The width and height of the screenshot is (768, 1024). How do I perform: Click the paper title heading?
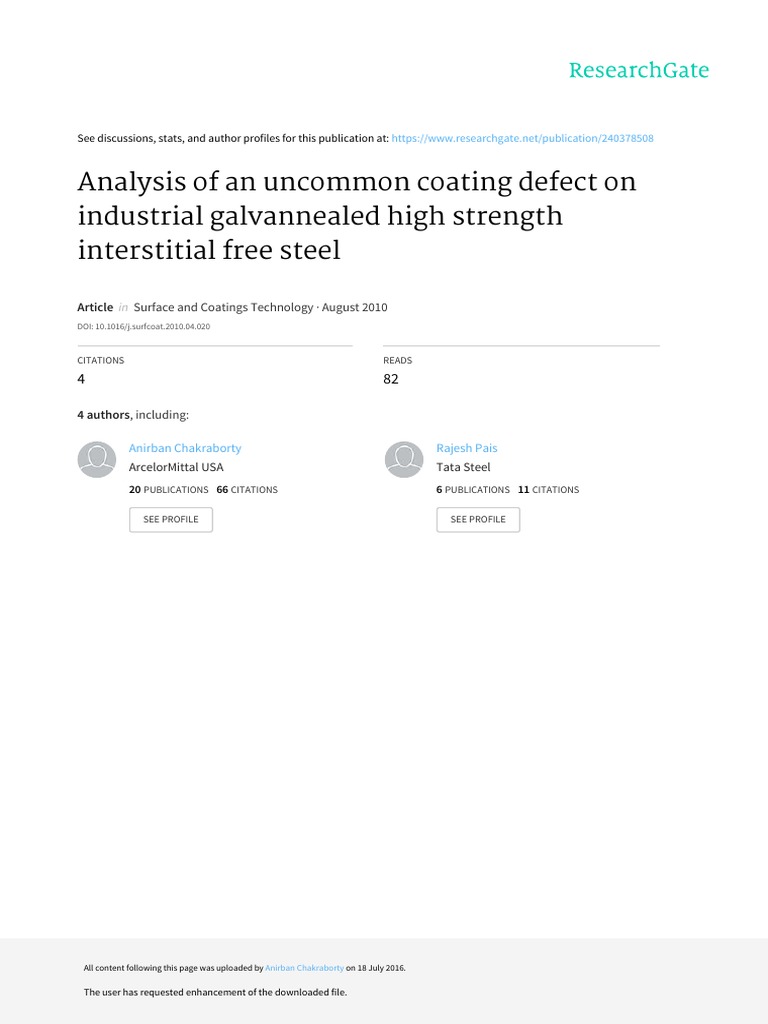coord(357,216)
